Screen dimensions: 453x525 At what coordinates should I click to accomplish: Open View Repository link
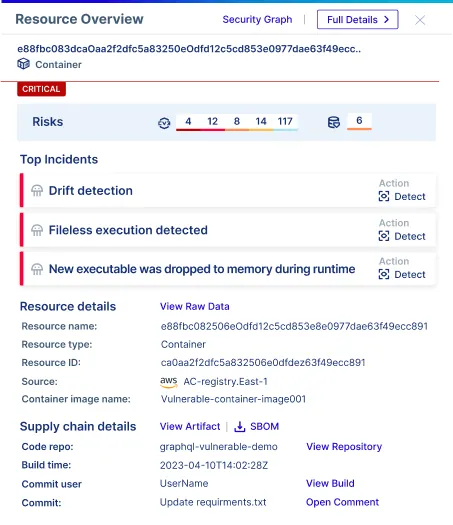[x=344, y=447]
